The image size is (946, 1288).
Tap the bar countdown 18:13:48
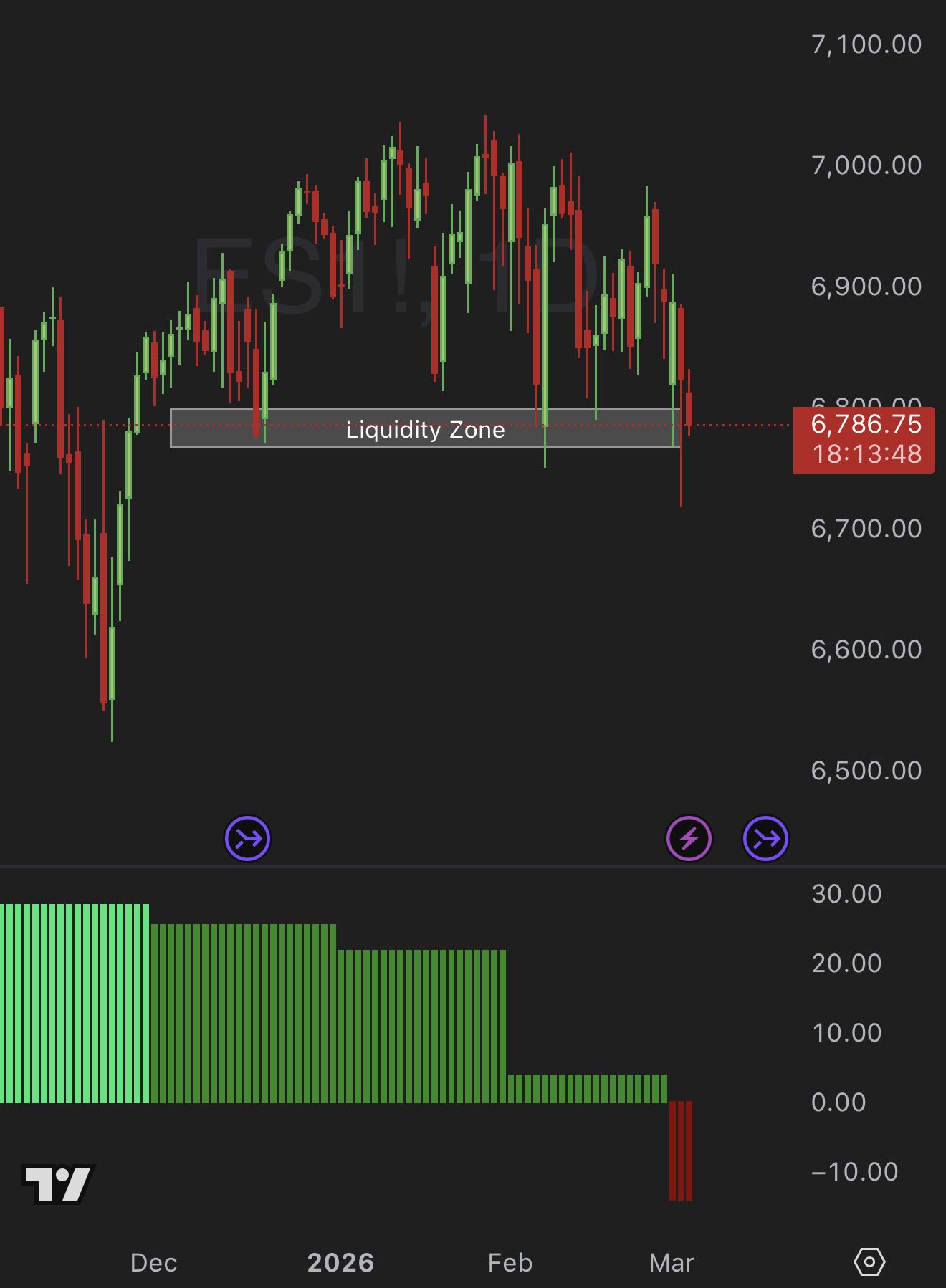[x=867, y=454]
